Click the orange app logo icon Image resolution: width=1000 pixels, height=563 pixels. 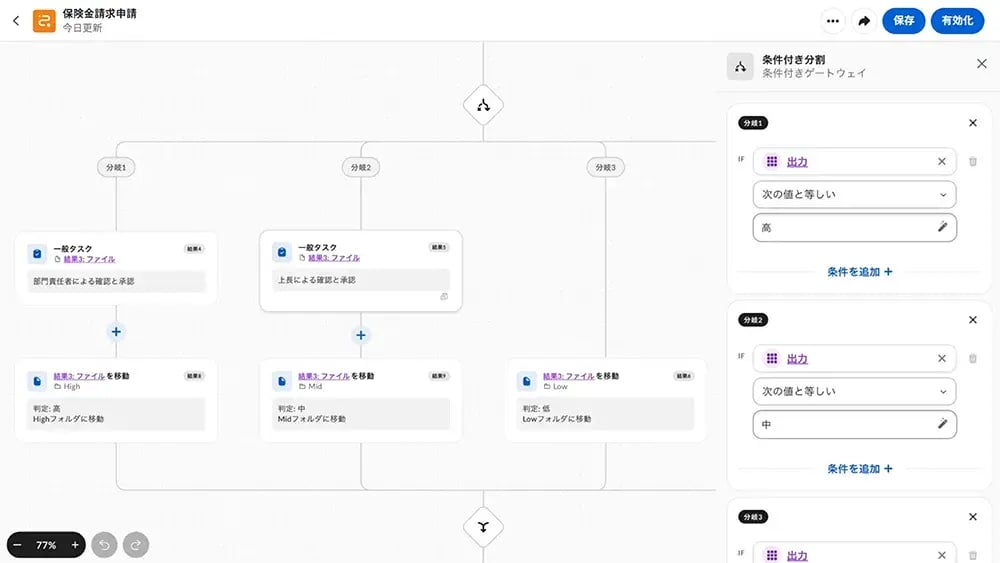click(44, 20)
